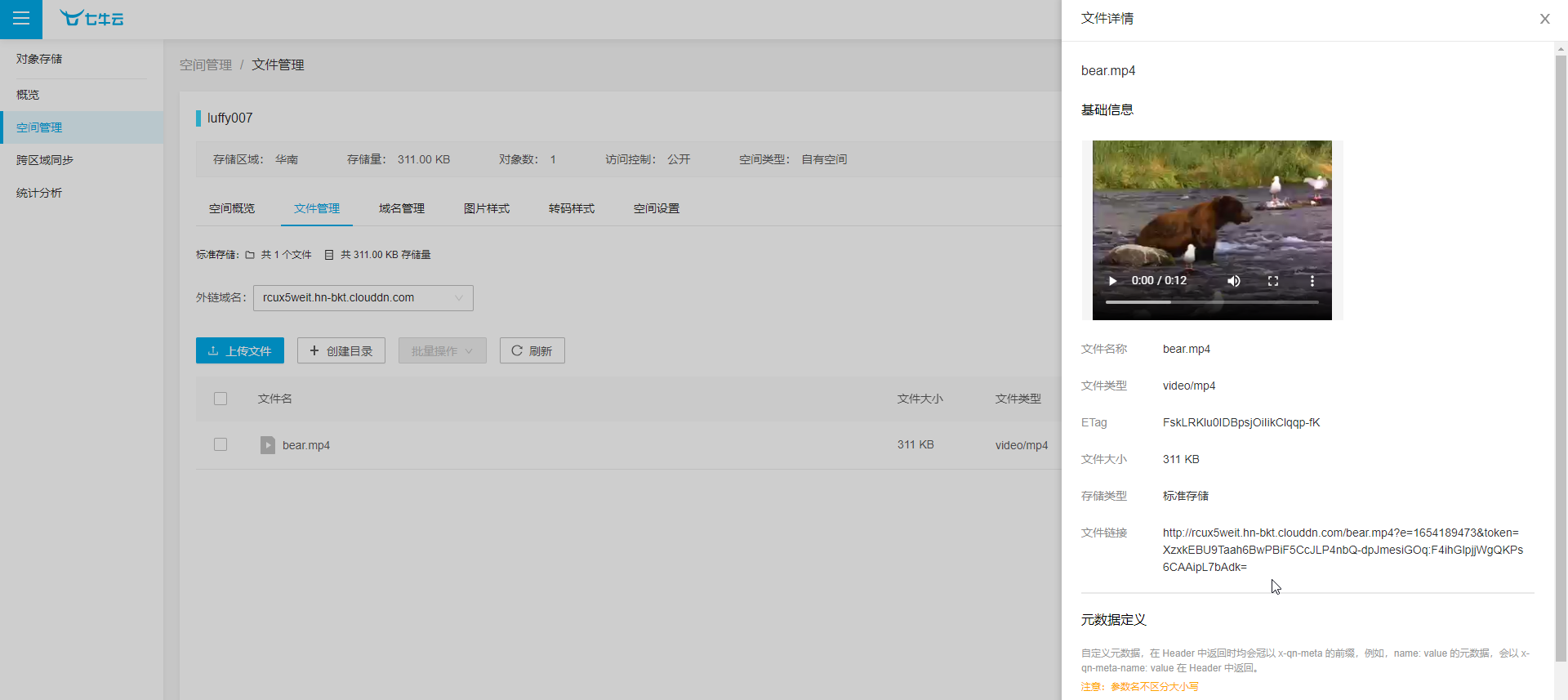Select the bear.mp4 row checkbox
The image size is (1568, 700).
coord(220,444)
